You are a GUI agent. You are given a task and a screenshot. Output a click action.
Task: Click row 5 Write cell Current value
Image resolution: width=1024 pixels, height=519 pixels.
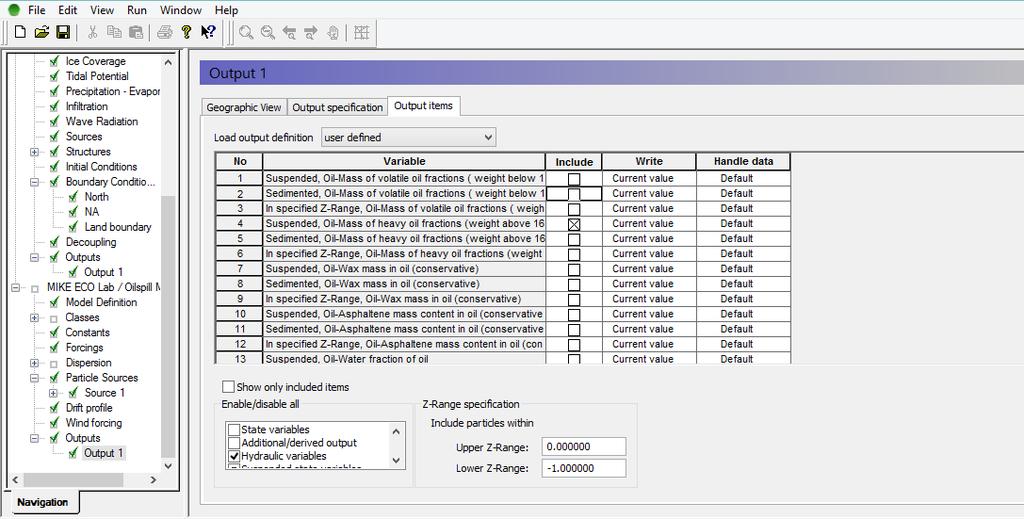(x=648, y=239)
